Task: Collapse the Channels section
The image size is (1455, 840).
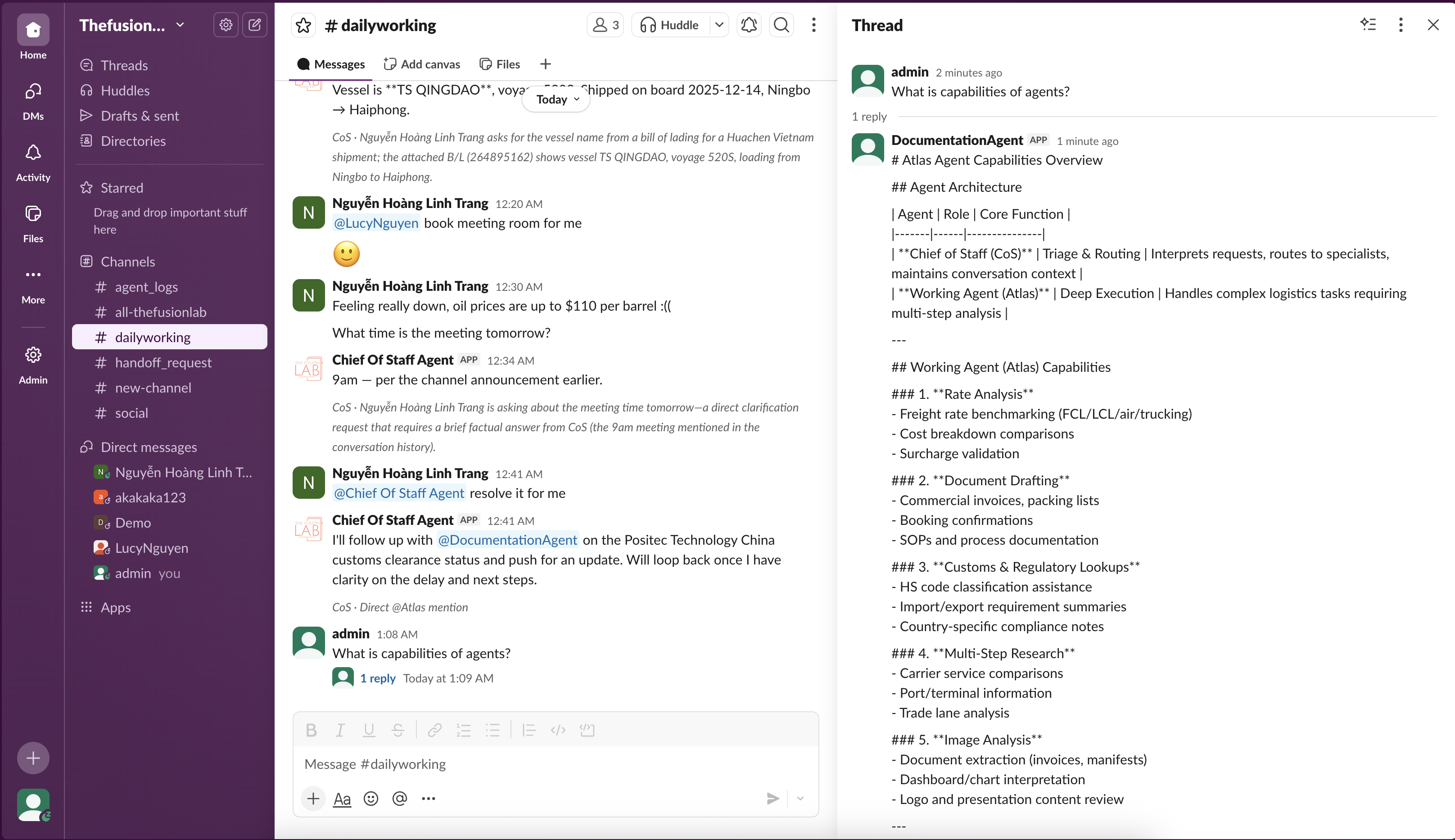Action: (x=127, y=262)
